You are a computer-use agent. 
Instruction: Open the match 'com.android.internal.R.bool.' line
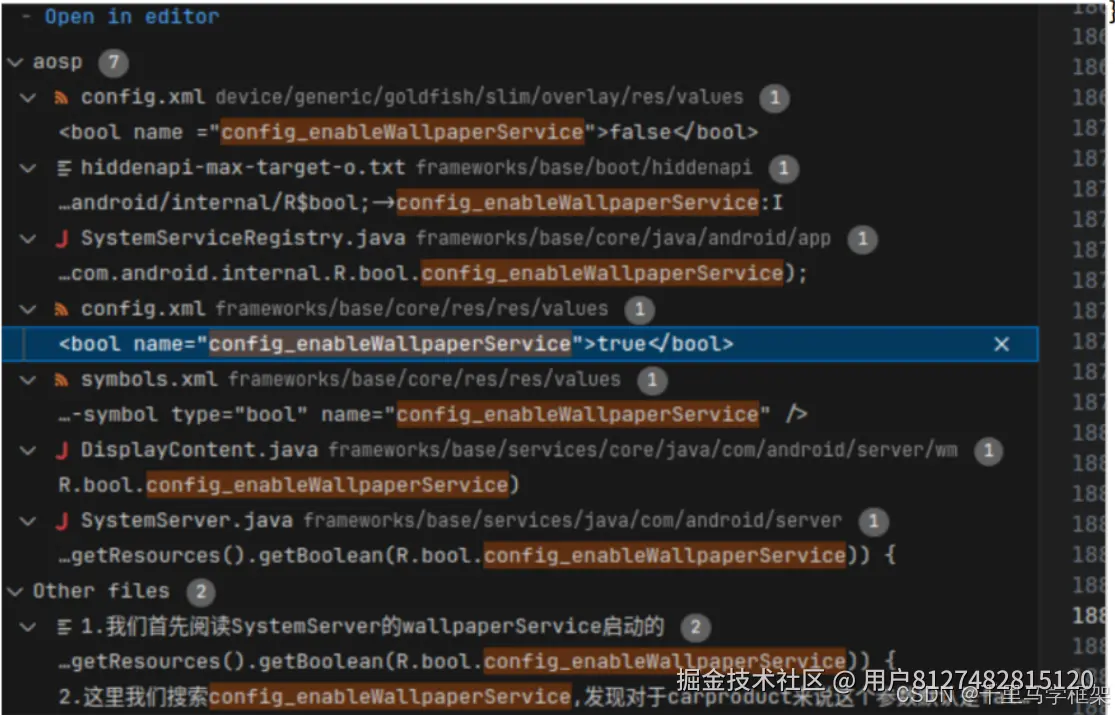pyautogui.click(x=432, y=273)
